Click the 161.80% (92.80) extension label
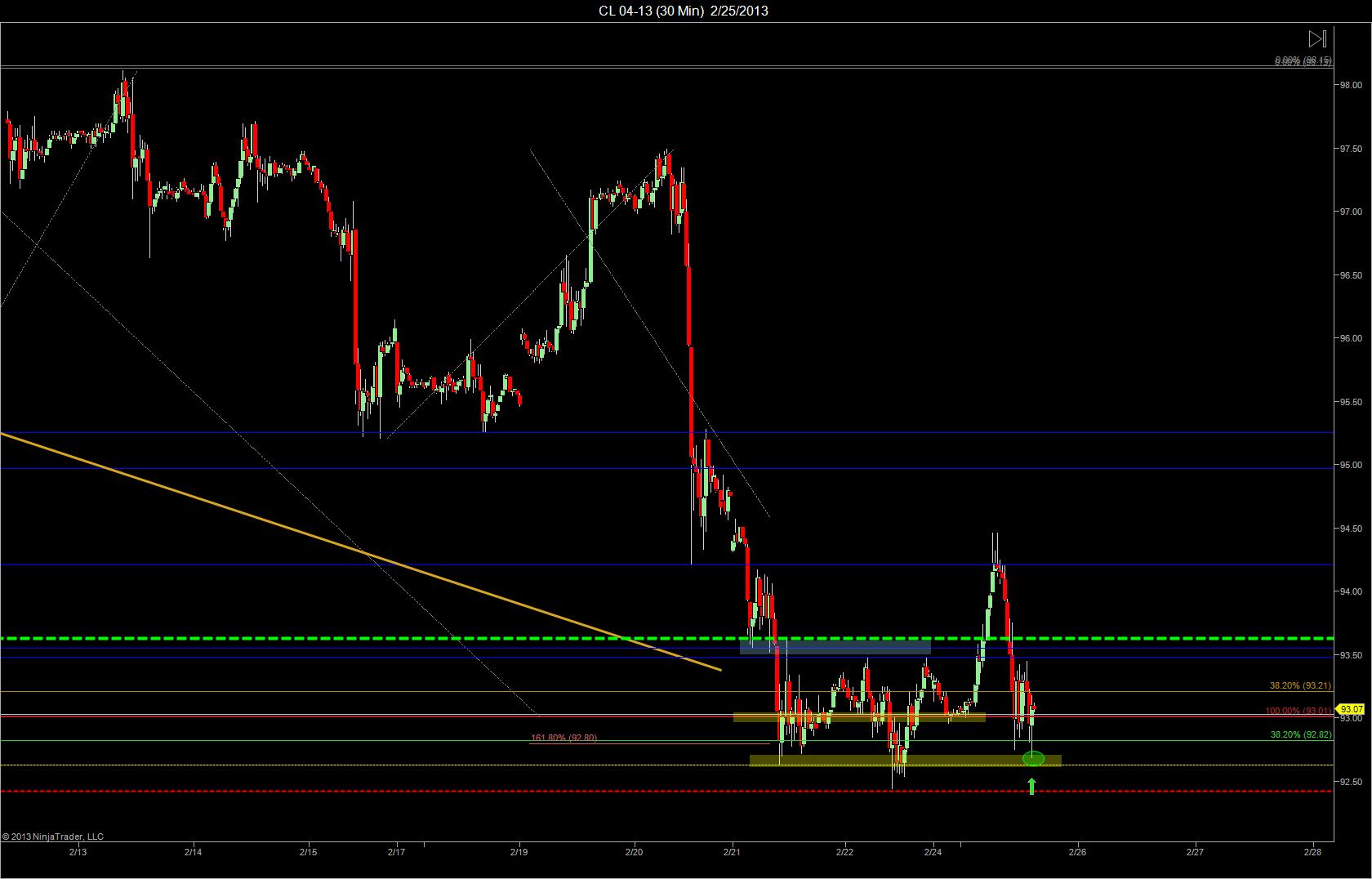The height and width of the screenshot is (879, 1372). point(563,738)
